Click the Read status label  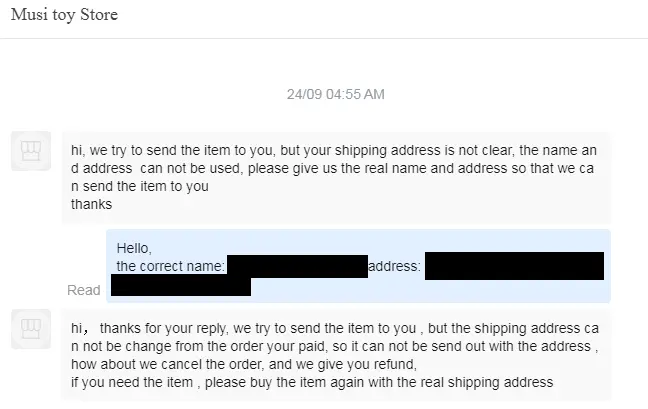pyautogui.click(x=83, y=290)
